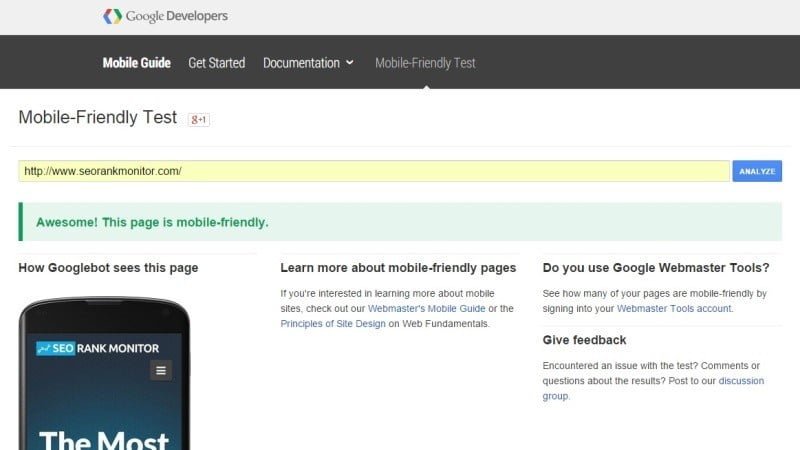Click the Analyze button
The width and height of the screenshot is (800, 450).
[x=757, y=171]
